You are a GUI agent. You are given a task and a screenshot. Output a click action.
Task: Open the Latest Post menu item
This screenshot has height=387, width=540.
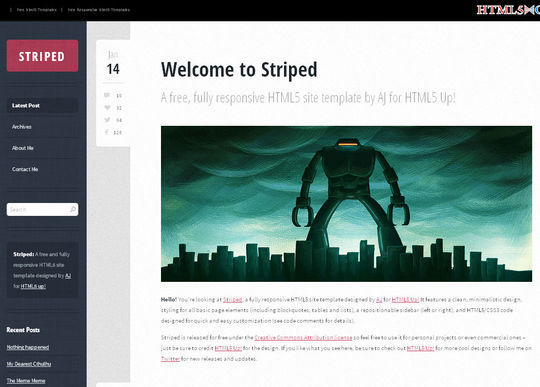(x=42, y=105)
